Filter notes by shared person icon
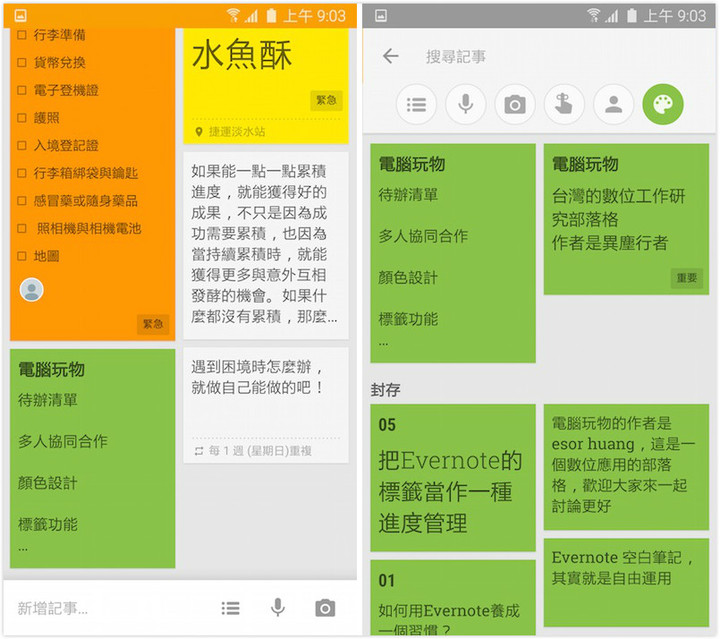720x639 pixels. click(x=613, y=104)
